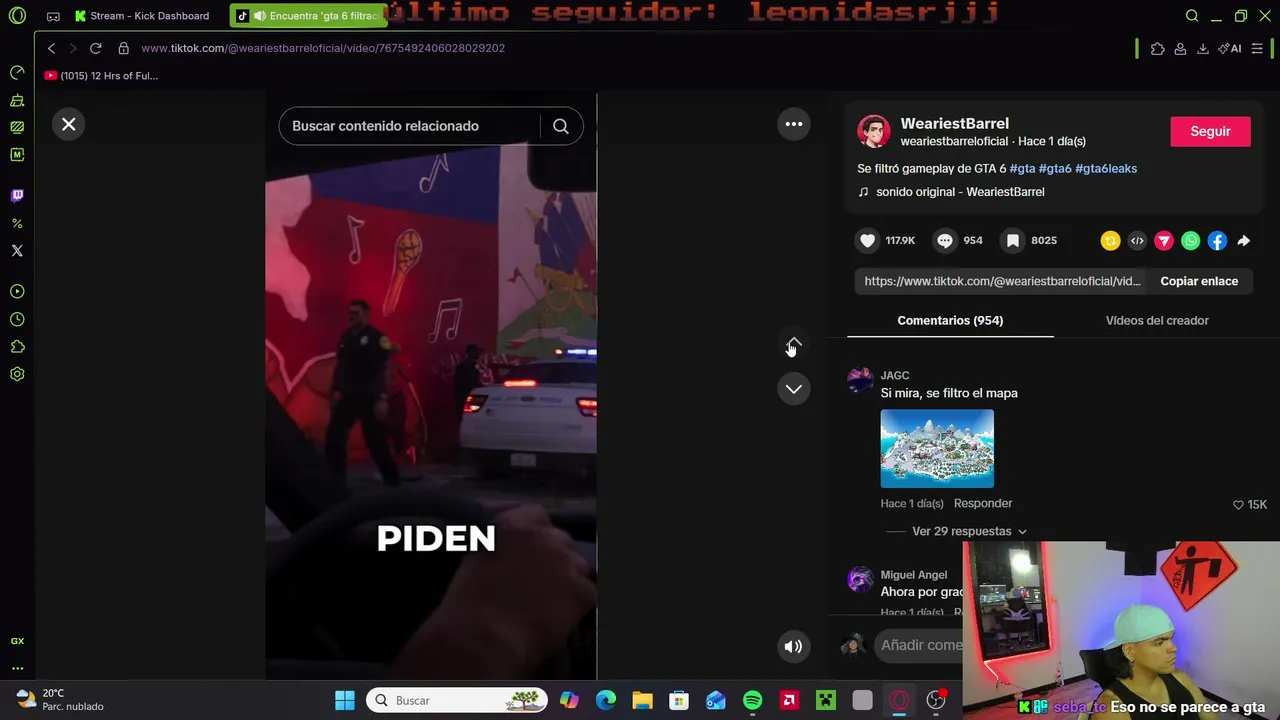1280x720 pixels.
Task: Mute the video with the speaker icon
Action: pyautogui.click(x=793, y=646)
